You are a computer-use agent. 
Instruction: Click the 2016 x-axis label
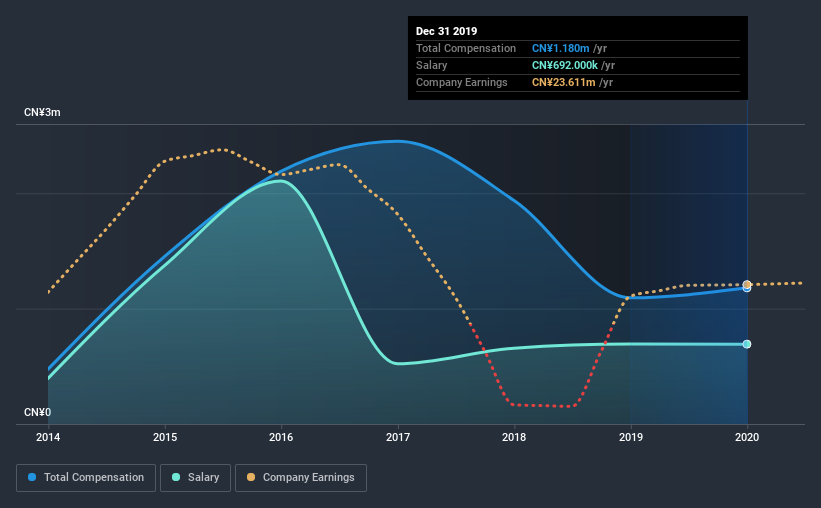281,437
